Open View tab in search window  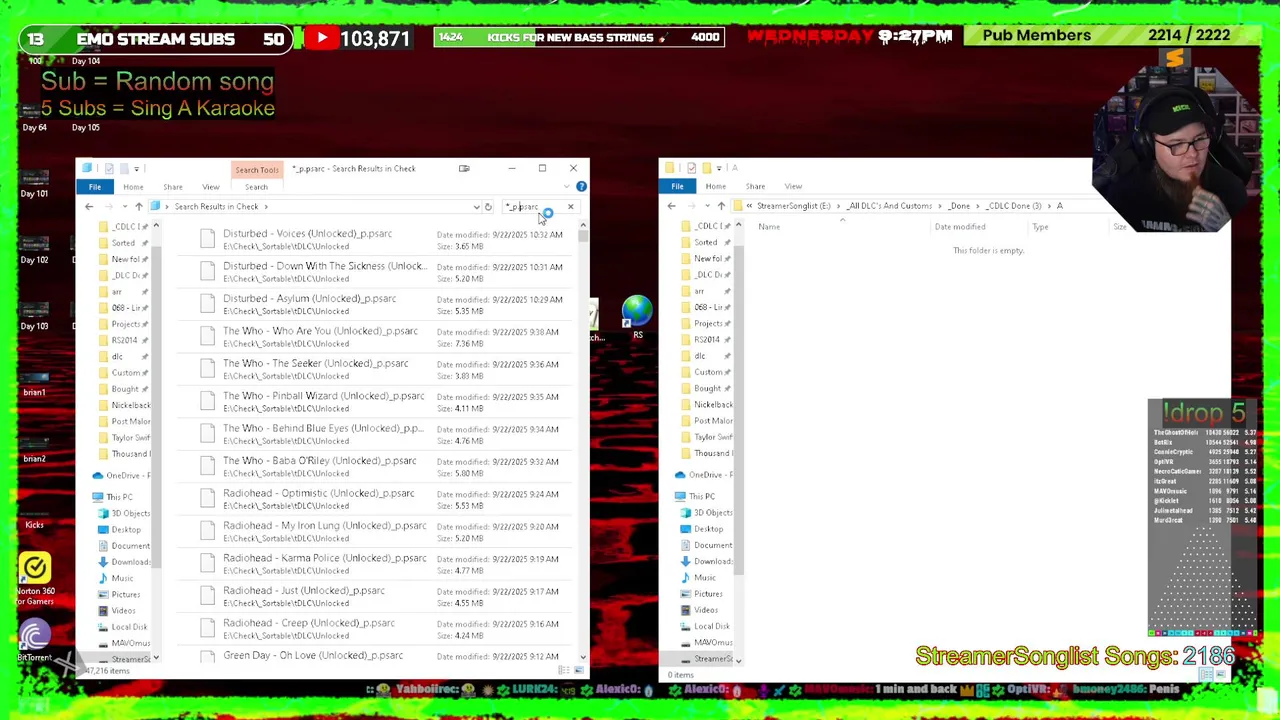[x=211, y=187]
